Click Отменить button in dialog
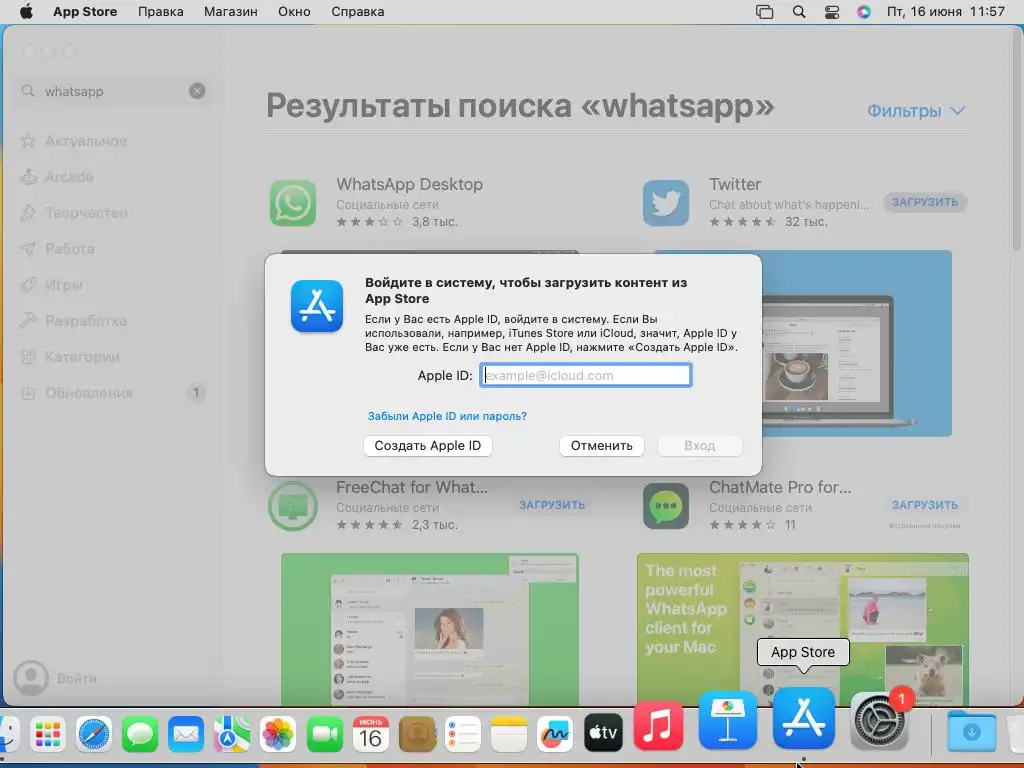The image size is (1024, 768). 601,445
